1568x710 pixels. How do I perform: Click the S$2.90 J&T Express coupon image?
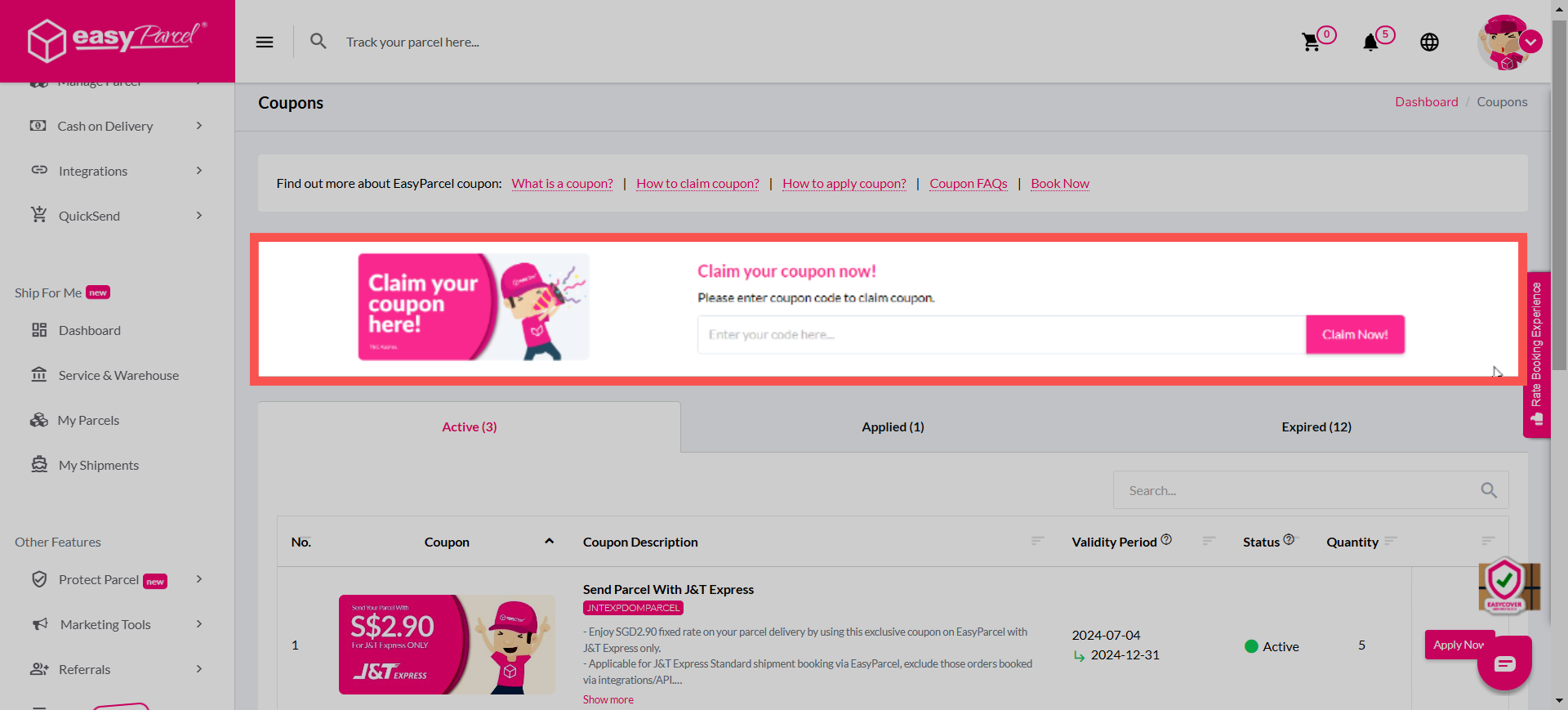coord(447,645)
